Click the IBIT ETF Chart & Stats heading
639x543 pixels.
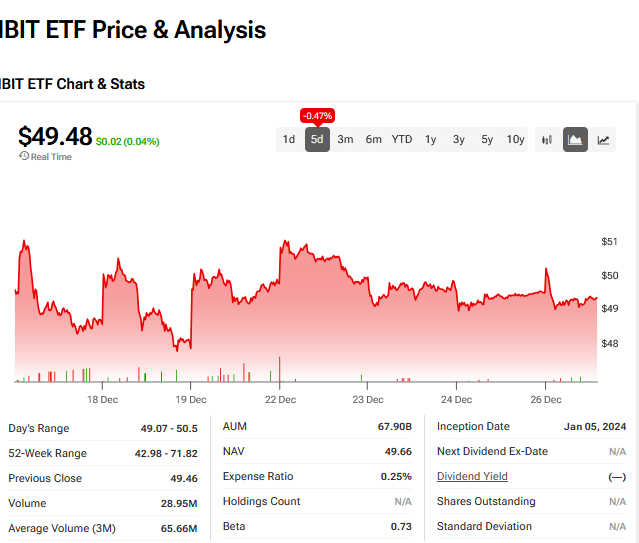pyautogui.click(x=72, y=84)
